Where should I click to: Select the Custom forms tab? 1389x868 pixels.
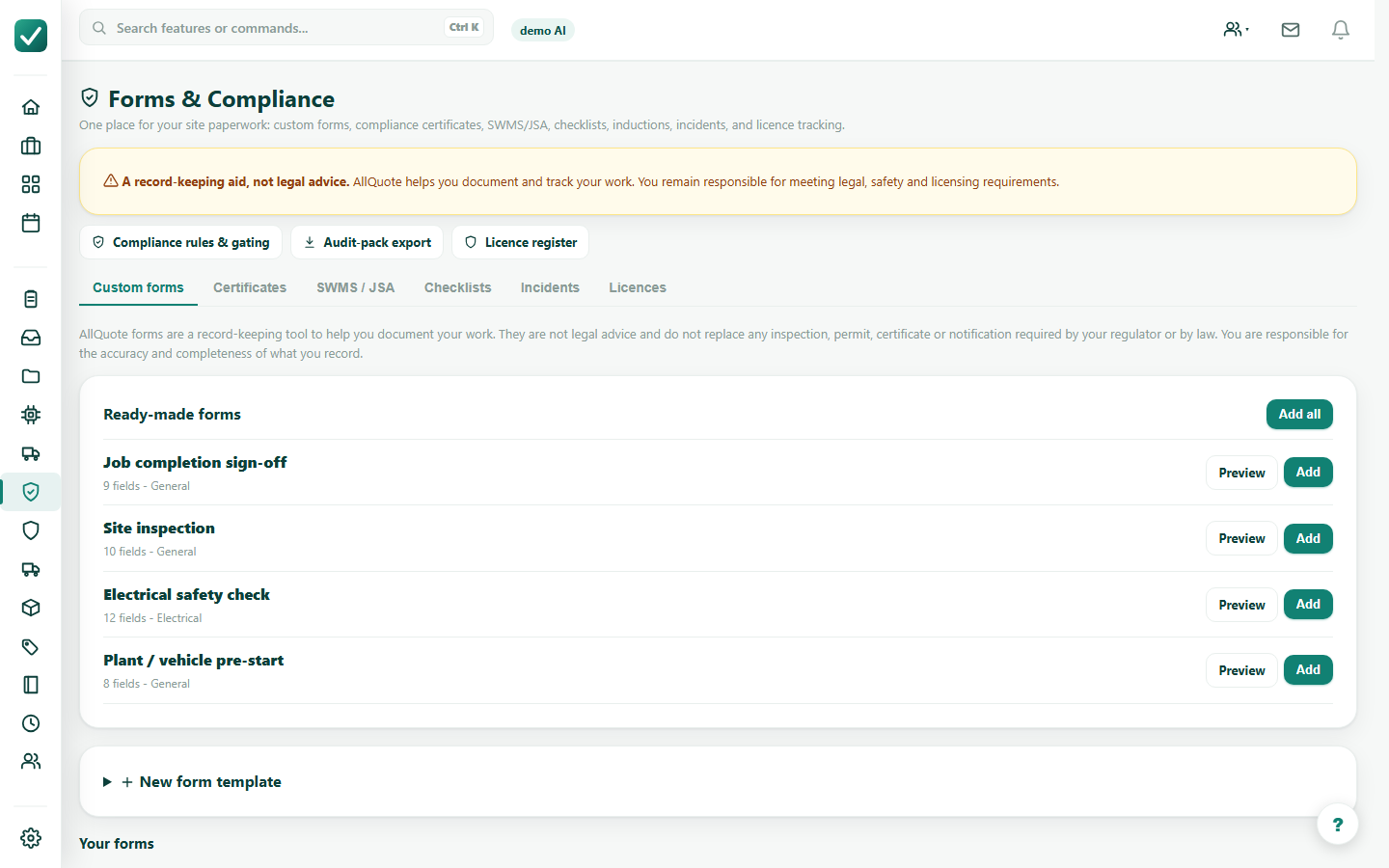click(x=138, y=287)
